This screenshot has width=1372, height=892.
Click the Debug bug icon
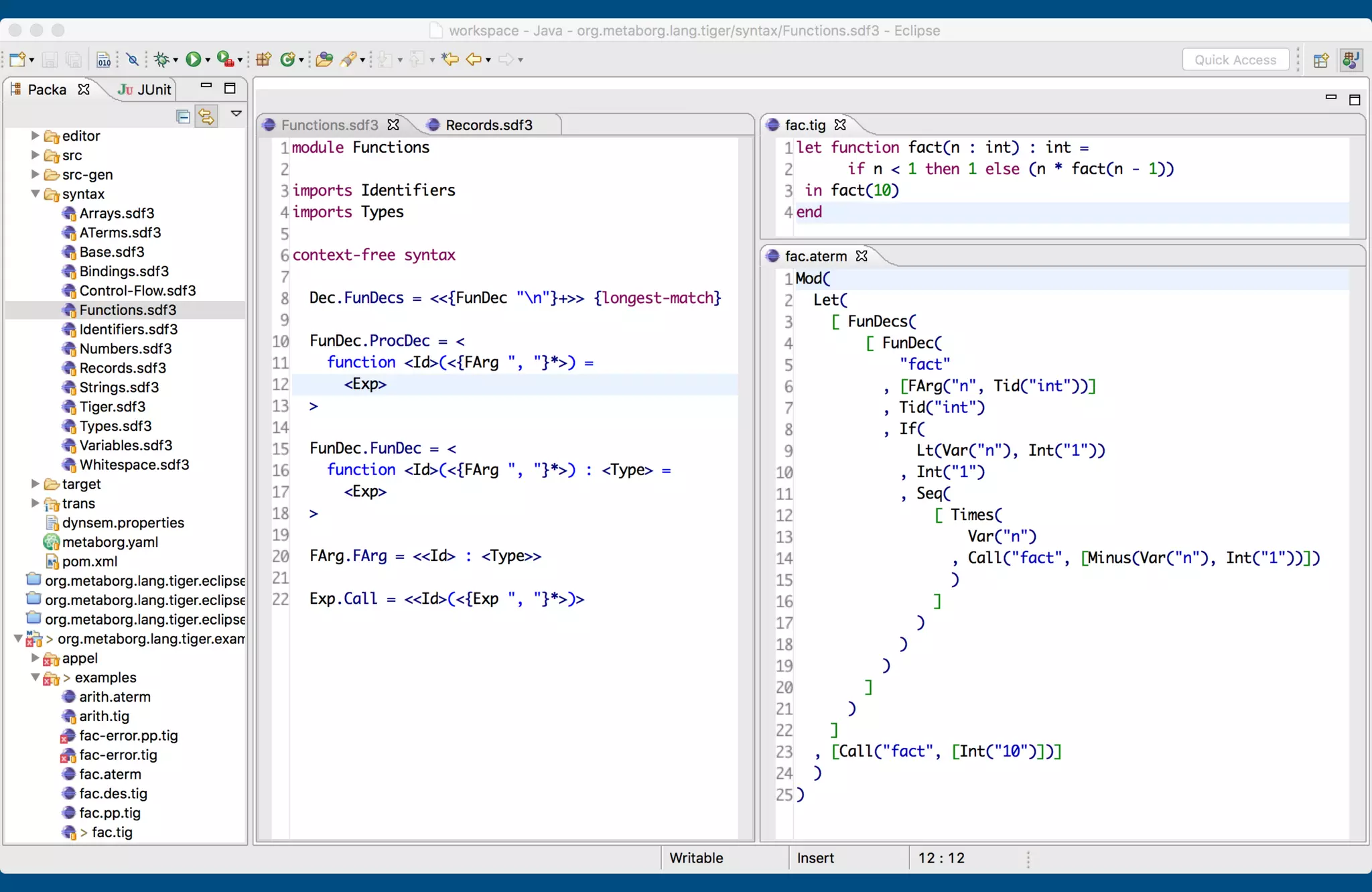click(161, 60)
